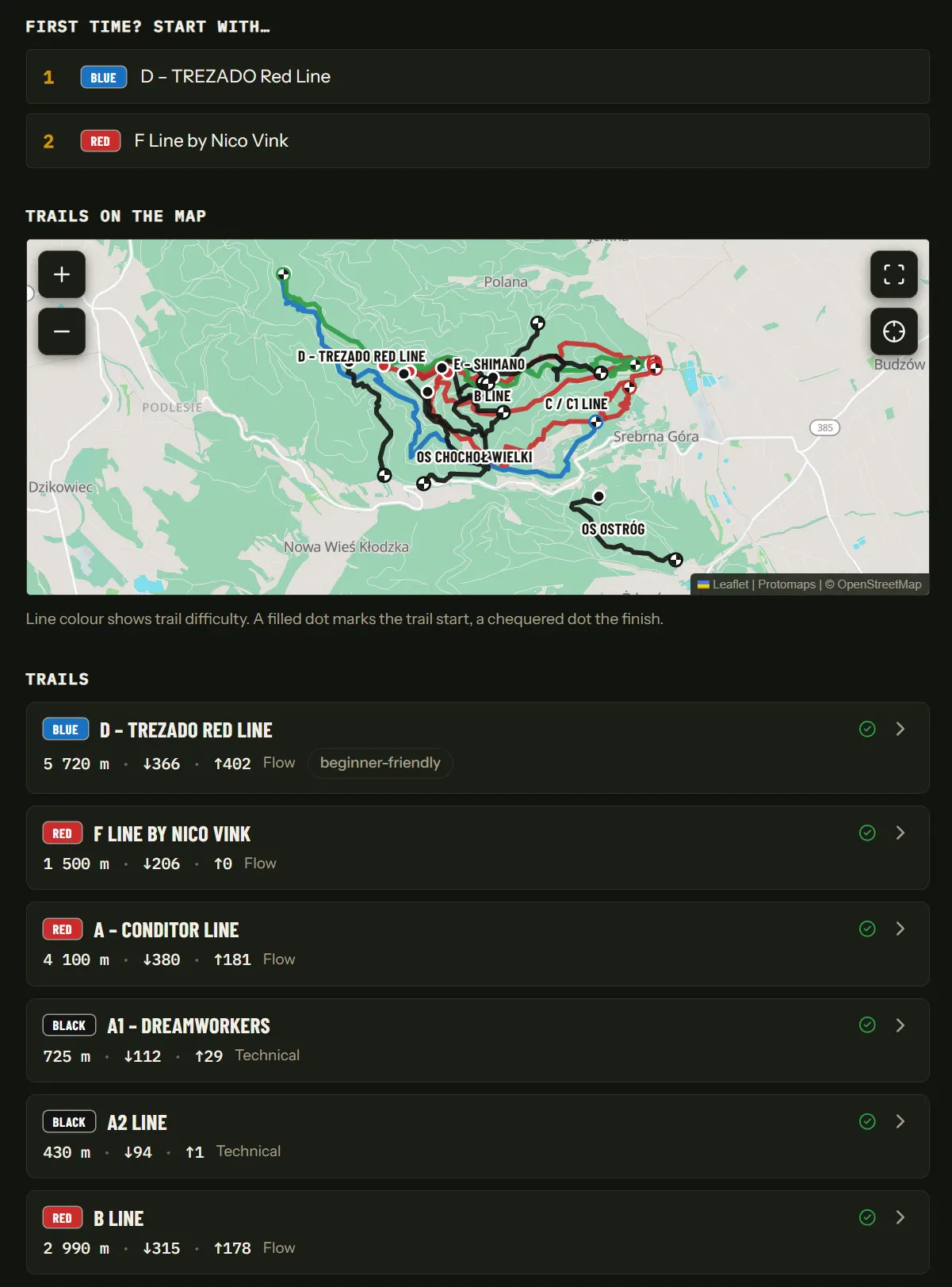Open the A - CONDITOR LINE trail title
Image resolution: width=952 pixels, height=1287 pixels.
166,930
